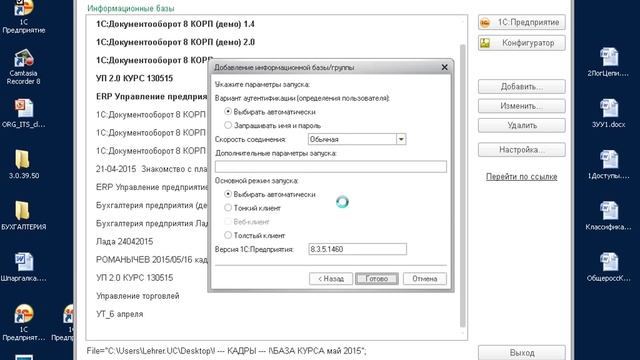
Task: Select Управление торговлей database entry
Action: click(138, 296)
